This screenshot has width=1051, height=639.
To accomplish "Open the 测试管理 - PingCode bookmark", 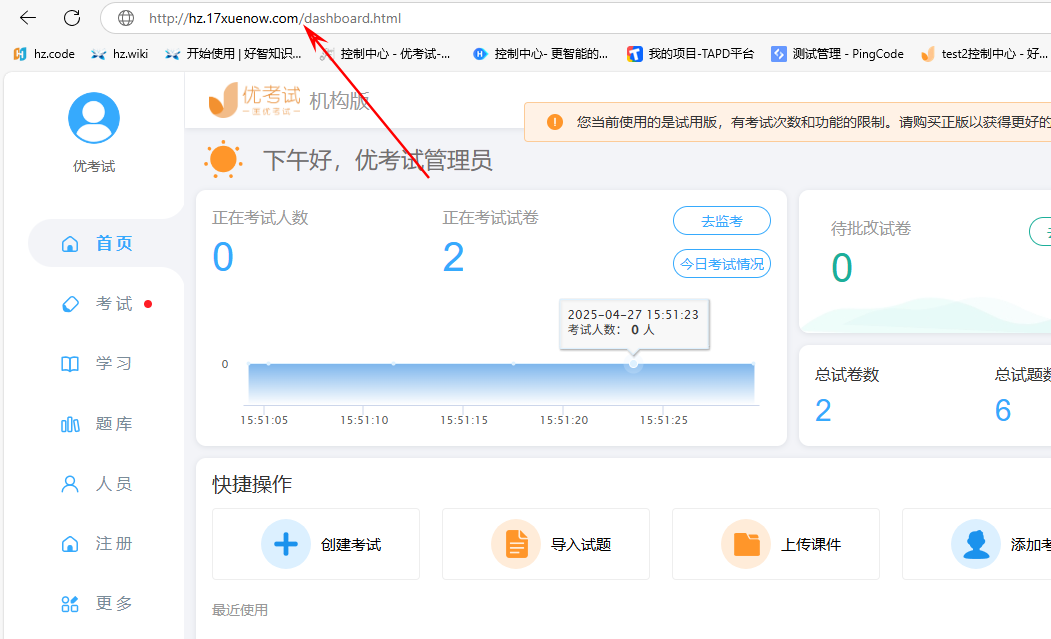I will [837, 54].
